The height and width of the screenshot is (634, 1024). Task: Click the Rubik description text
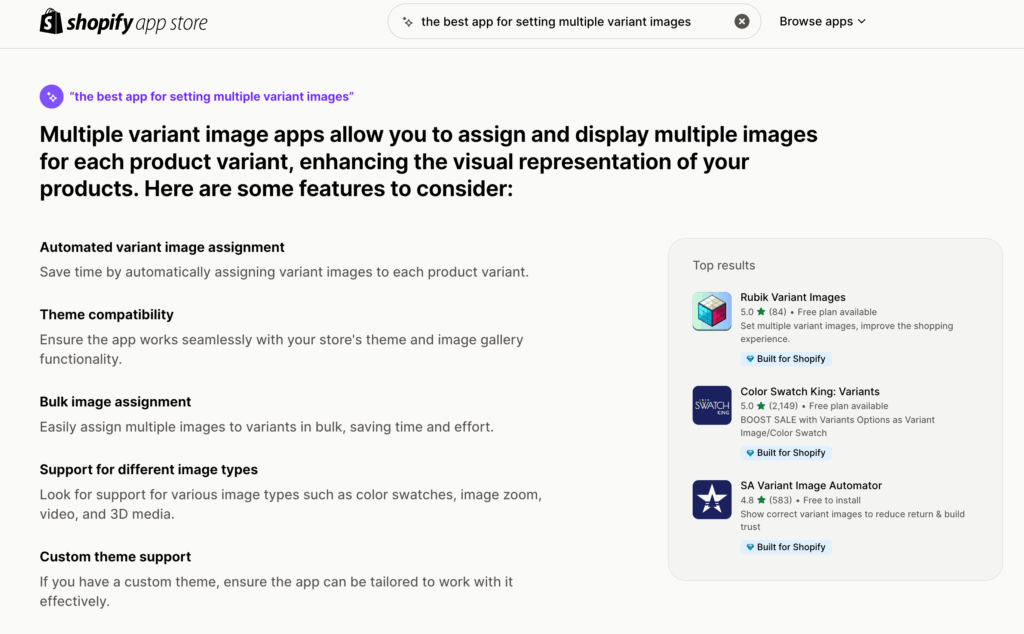(x=846, y=332)
